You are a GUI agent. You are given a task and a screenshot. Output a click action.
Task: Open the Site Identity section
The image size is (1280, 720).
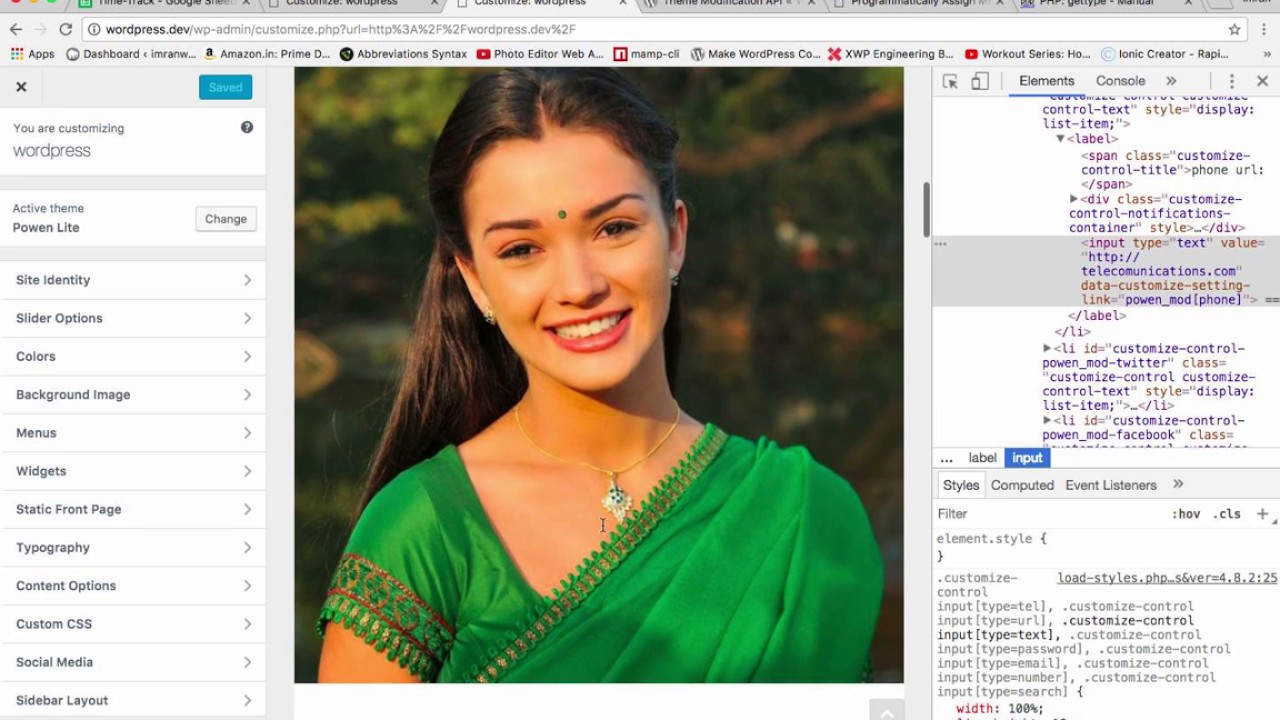coord(133,280)
